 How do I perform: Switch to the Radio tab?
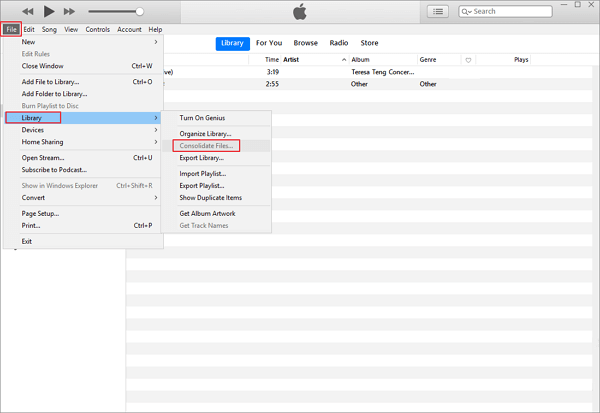point(339,43)
